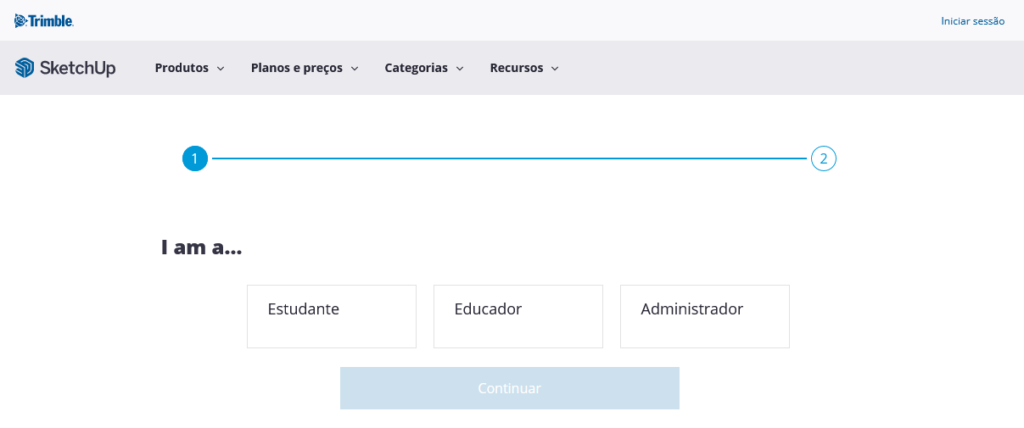Image resolution: width=1024 pixels, height=428 pixels.
Task: Expand the chevron beside Recursos
Action: point(555,69)
